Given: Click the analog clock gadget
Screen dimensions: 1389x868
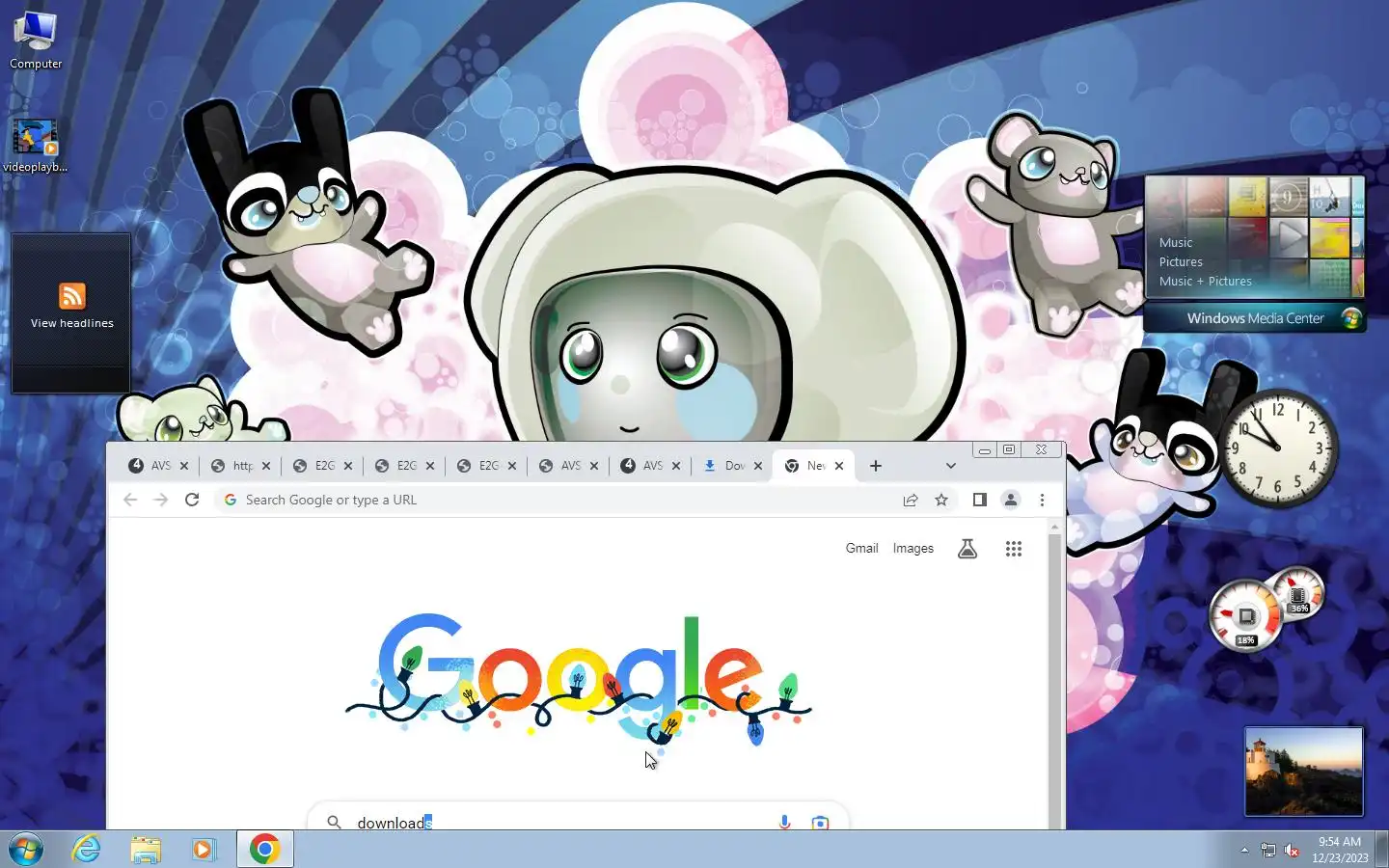Looking at the screenshot, I should (x=1278, y=448).
